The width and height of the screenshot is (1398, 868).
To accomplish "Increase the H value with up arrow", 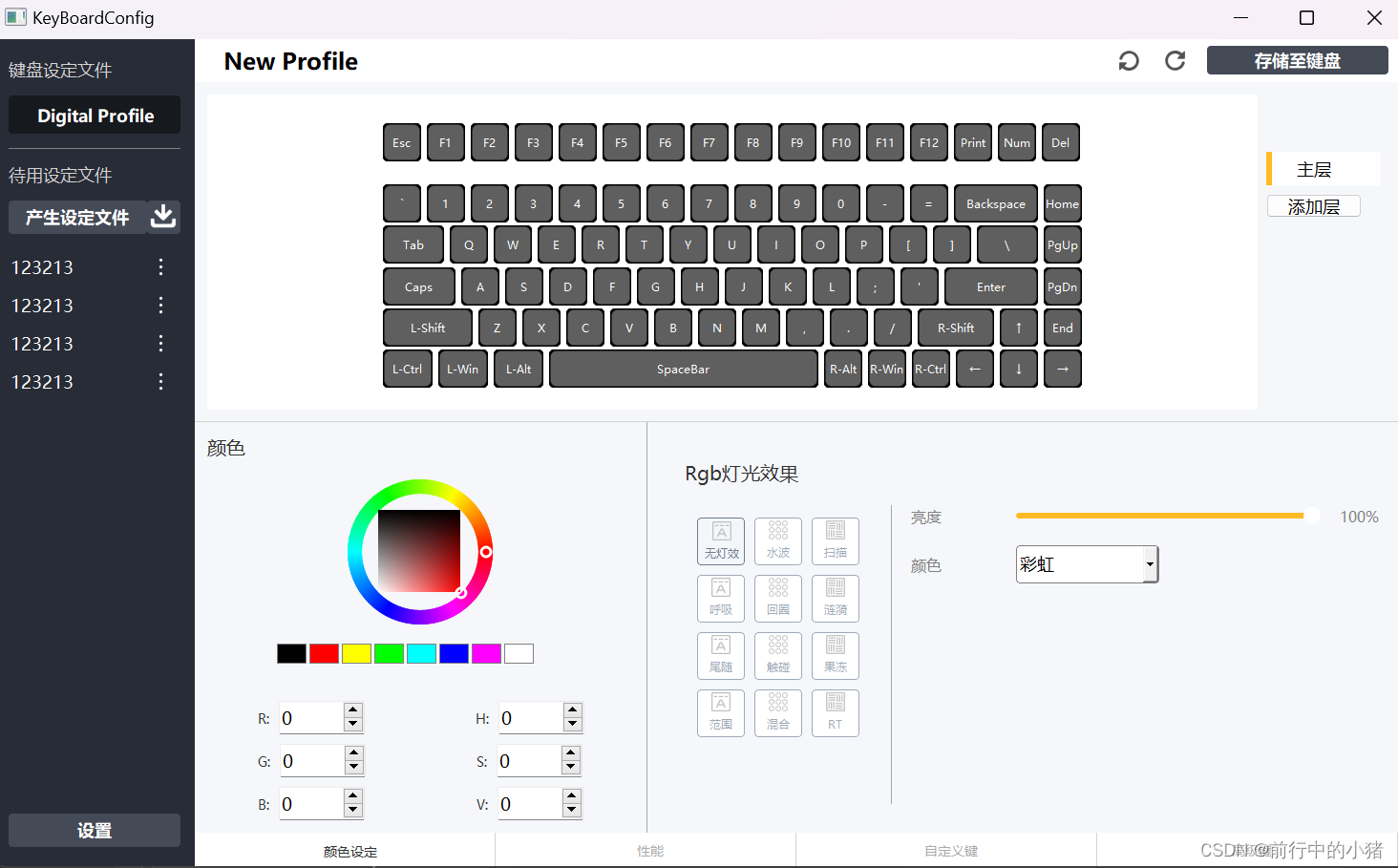I will [572, 710].
